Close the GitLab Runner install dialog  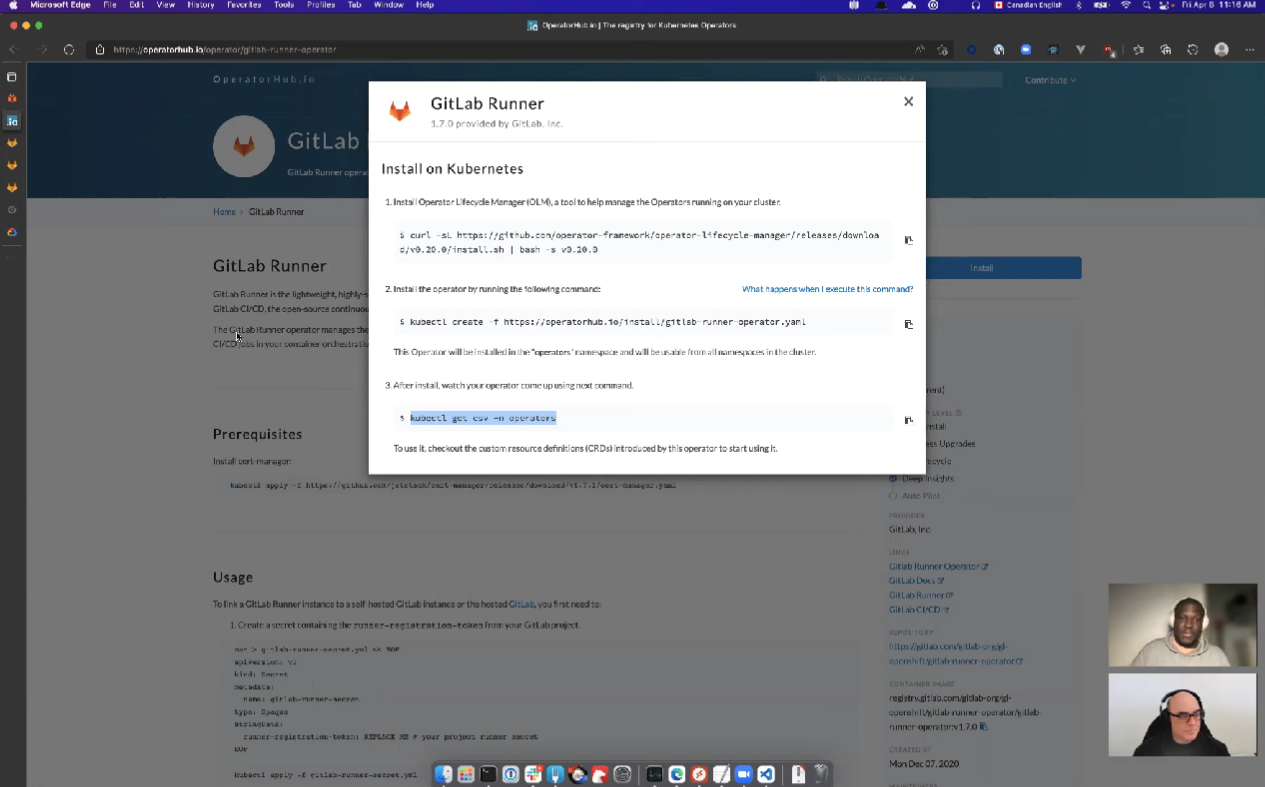[x=908, y=101]
